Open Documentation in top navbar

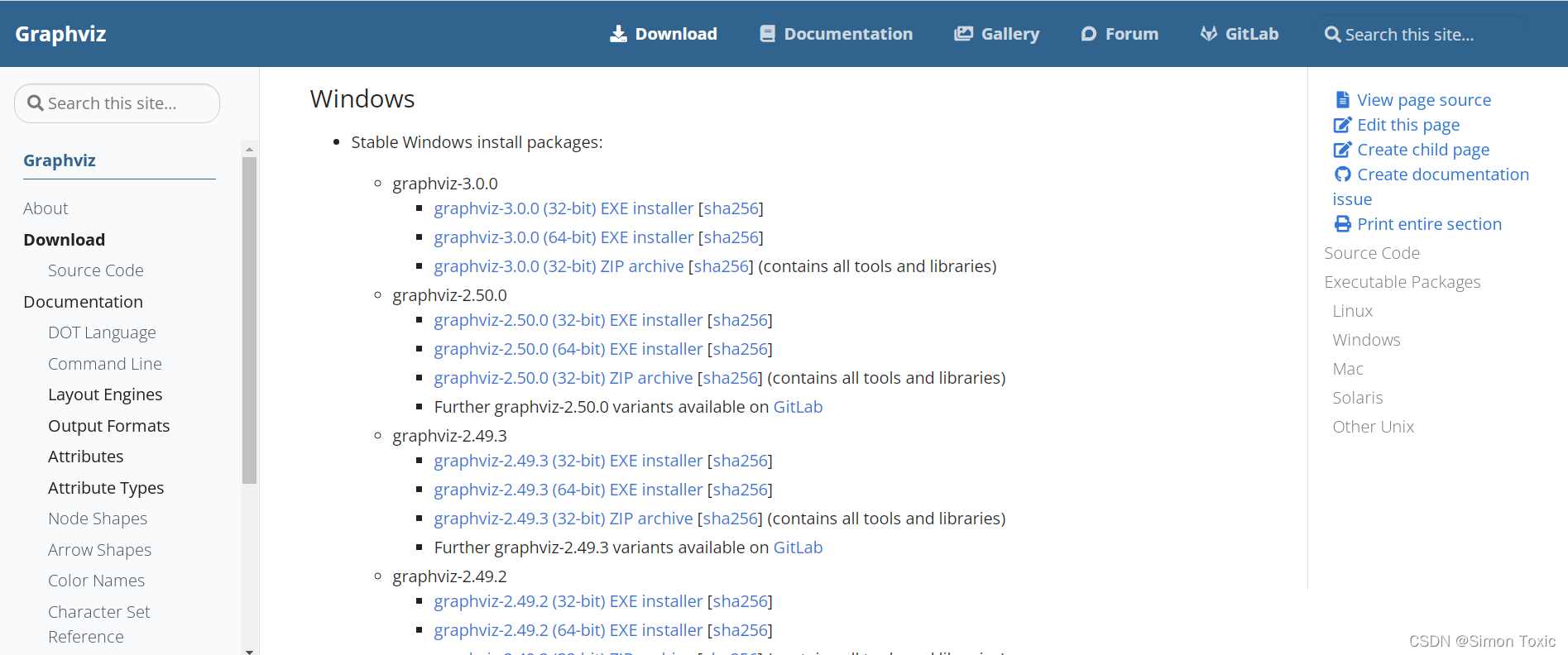[836, 34]
